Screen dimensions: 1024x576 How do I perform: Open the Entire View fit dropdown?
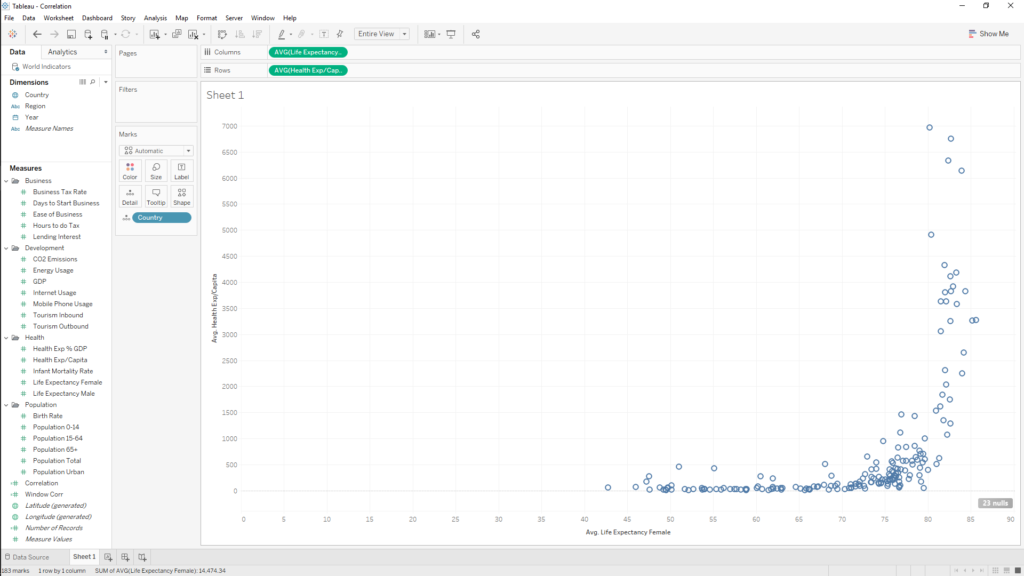(x=405, y=33)
